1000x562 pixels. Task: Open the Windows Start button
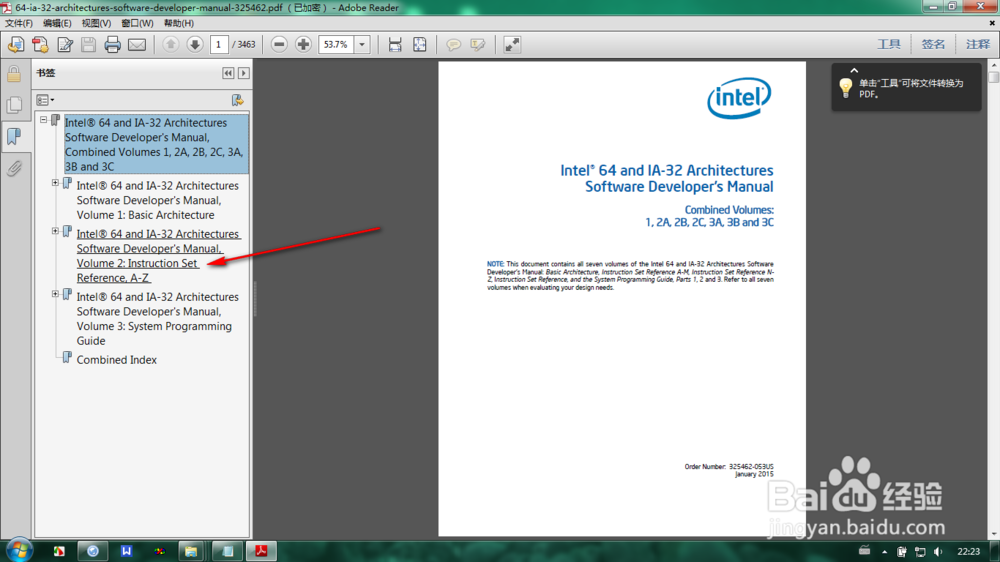(19, 551)
